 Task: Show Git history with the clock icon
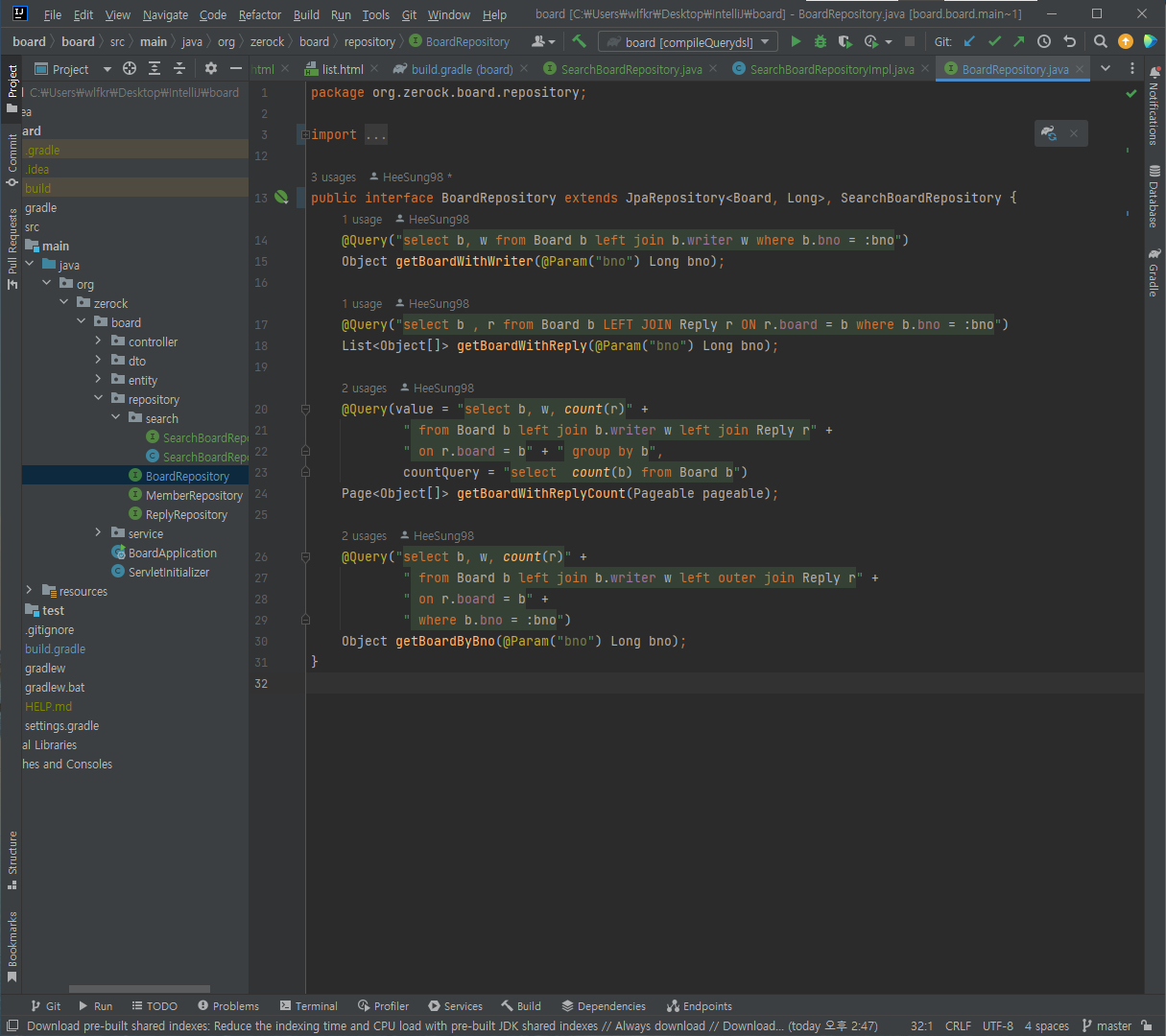point(1044,41)
